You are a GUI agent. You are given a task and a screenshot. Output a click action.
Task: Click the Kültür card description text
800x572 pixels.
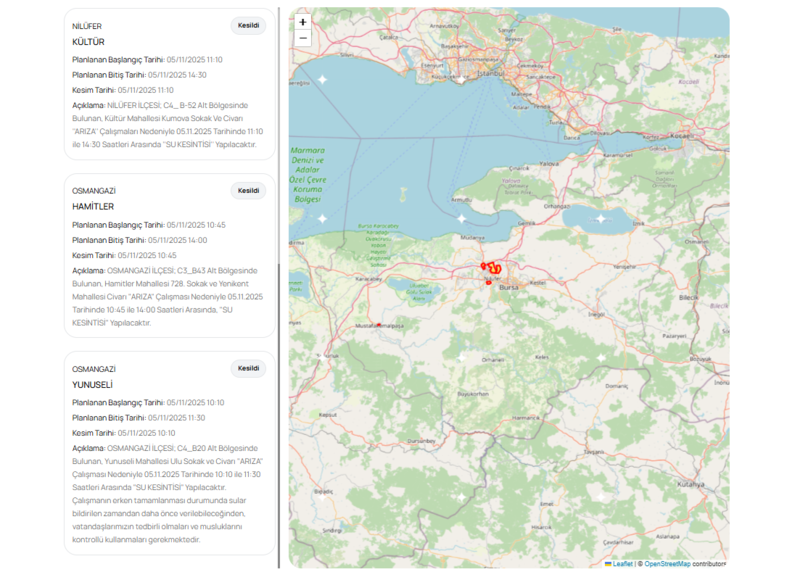pos(168,124)
